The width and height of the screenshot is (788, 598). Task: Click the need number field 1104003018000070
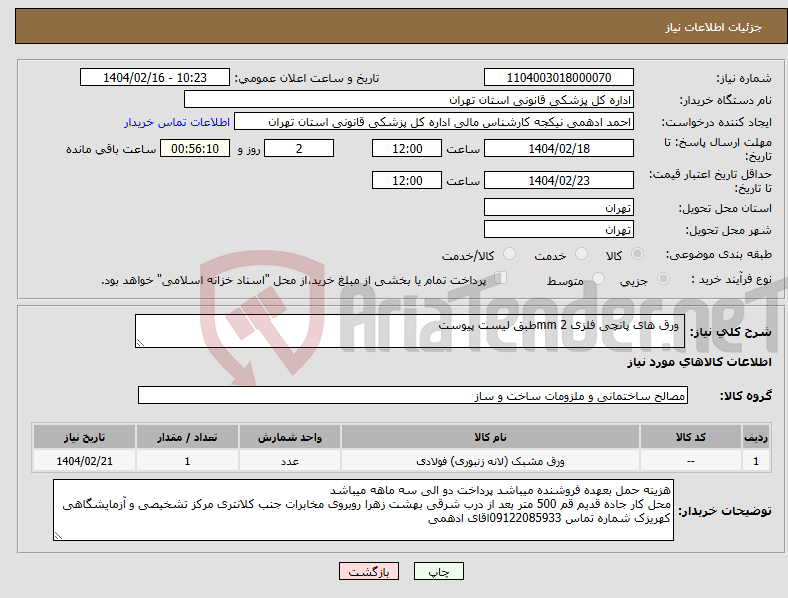(559, 77)
